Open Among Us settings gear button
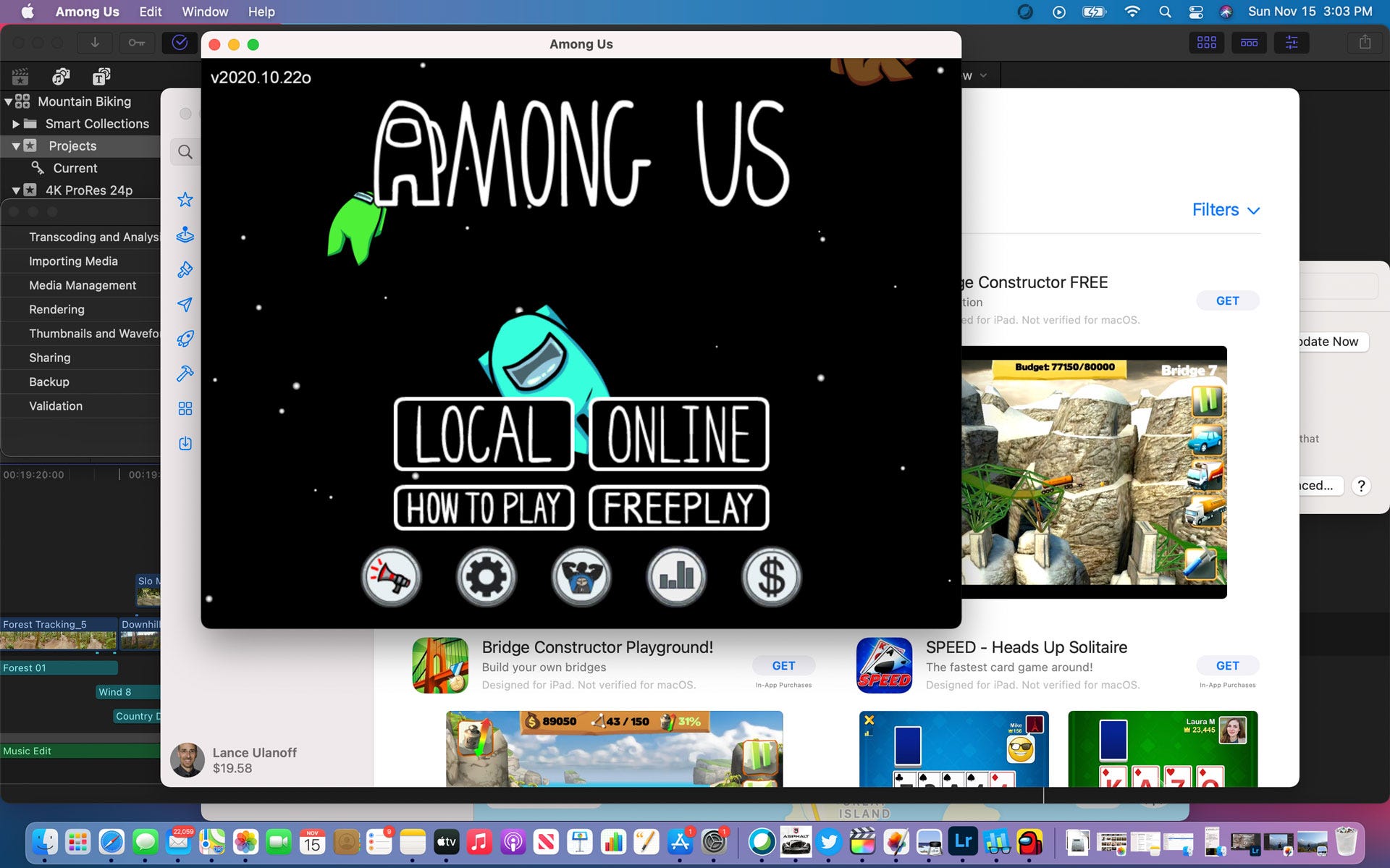 486,577
